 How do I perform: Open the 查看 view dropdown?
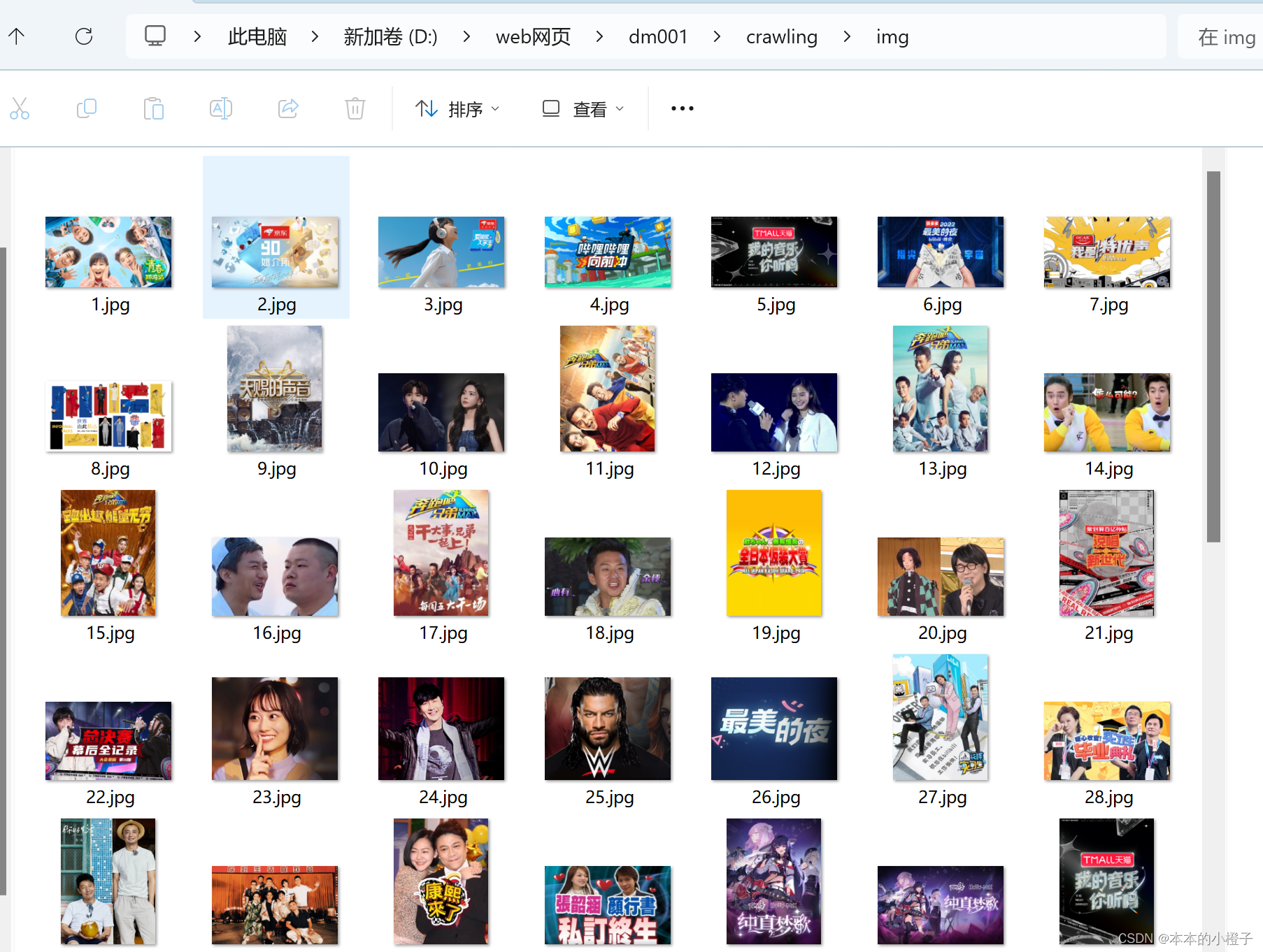pos(583,109)
